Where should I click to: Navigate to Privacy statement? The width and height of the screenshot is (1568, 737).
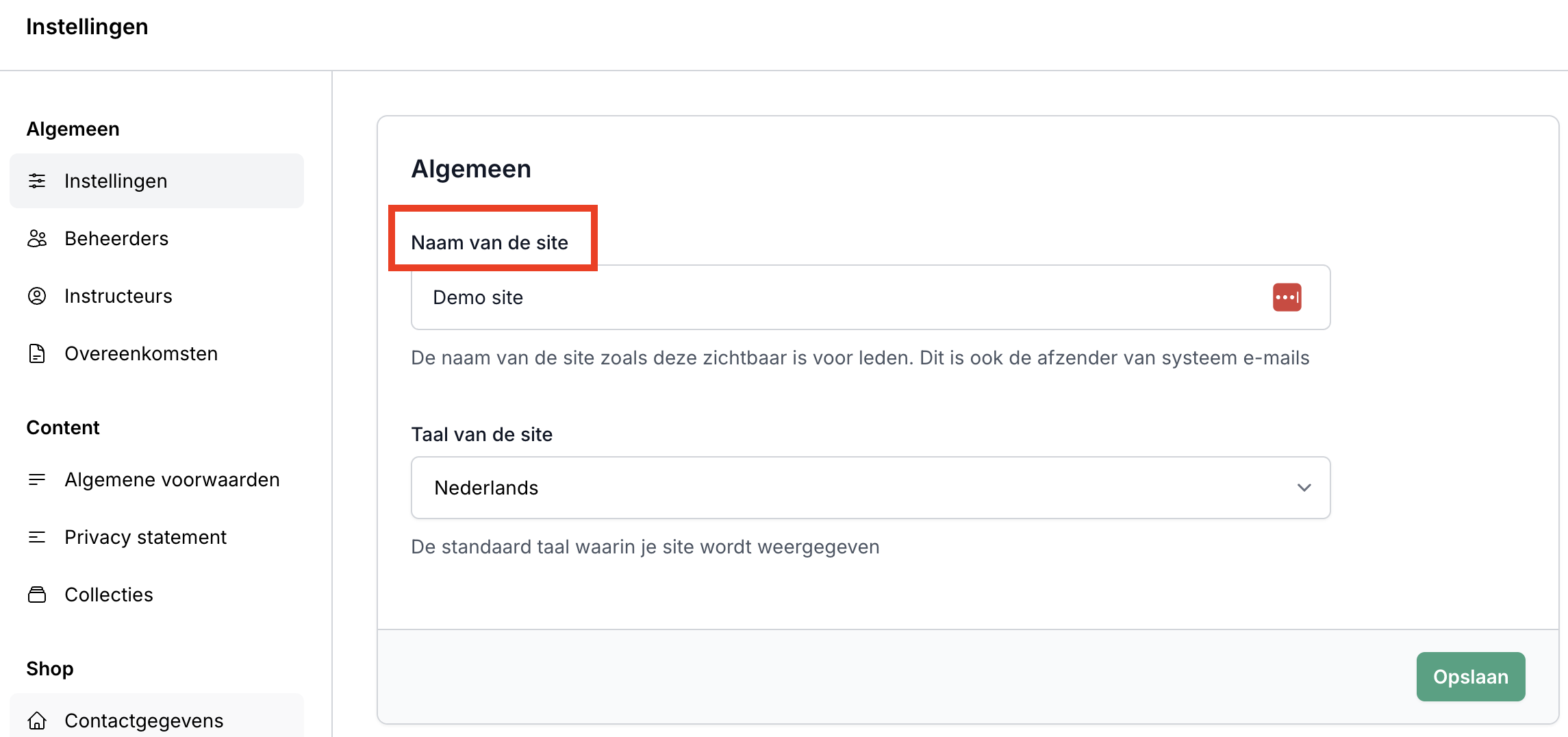point(145,537)
